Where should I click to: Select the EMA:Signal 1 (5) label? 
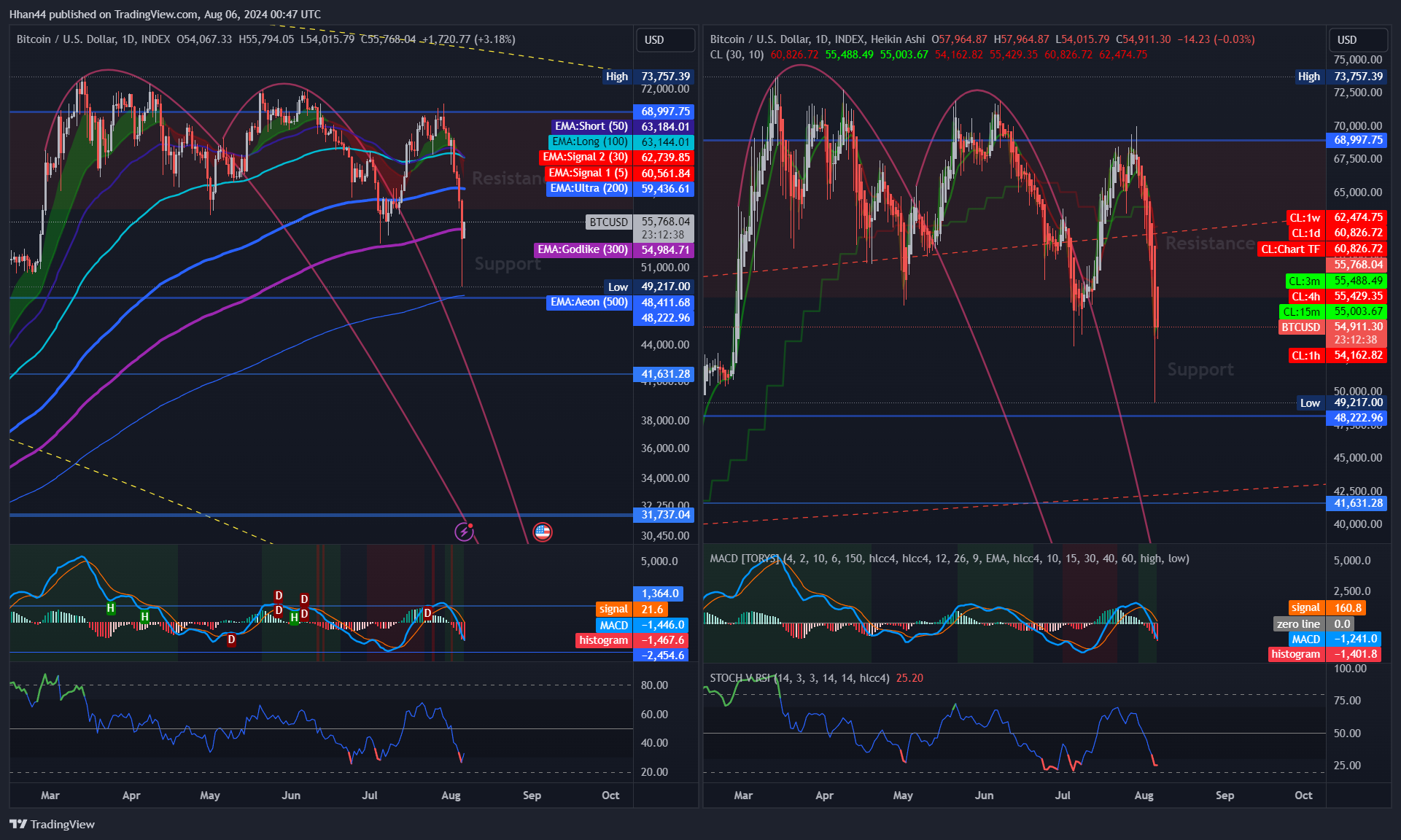[x=588, y=173]
